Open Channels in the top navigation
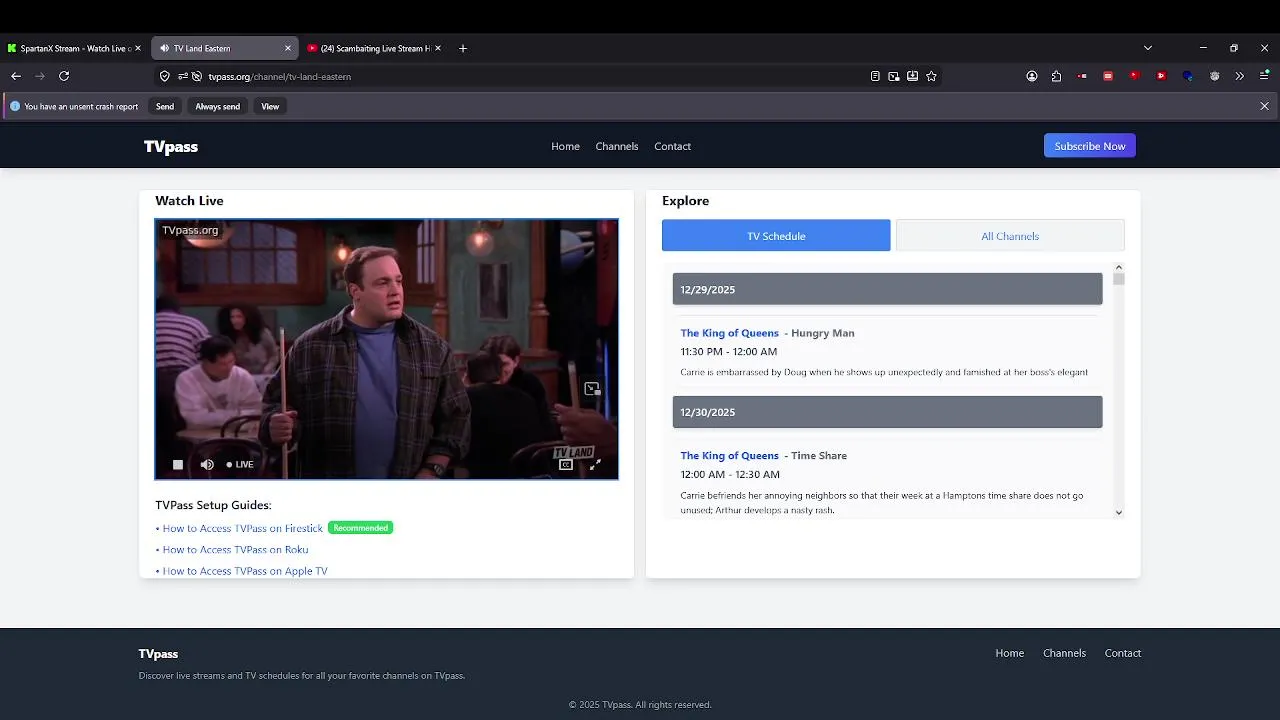Screen dimensions: 1280x720 pyautogui.click(x=617, y=146)
